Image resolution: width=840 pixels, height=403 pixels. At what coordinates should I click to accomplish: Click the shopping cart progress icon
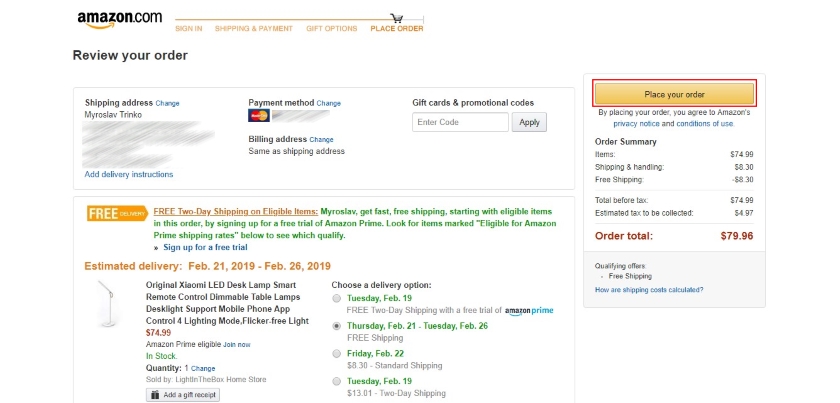(397, 17)
